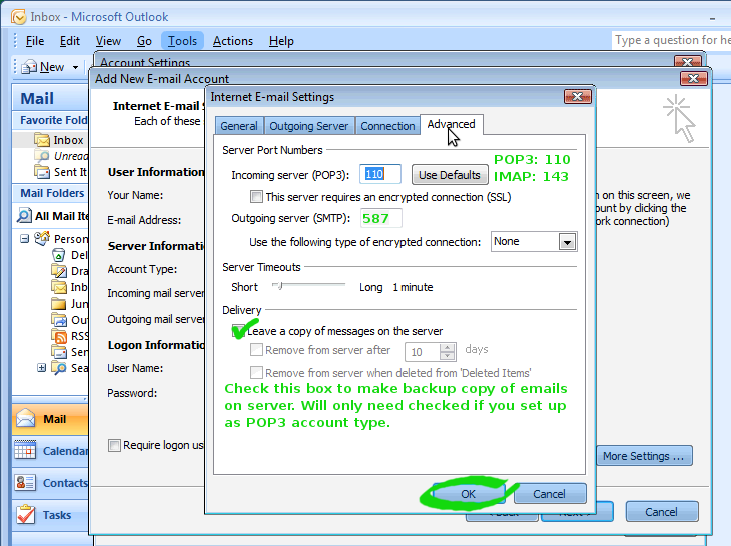Open the Outbox folder icon

tap(59, 320)
